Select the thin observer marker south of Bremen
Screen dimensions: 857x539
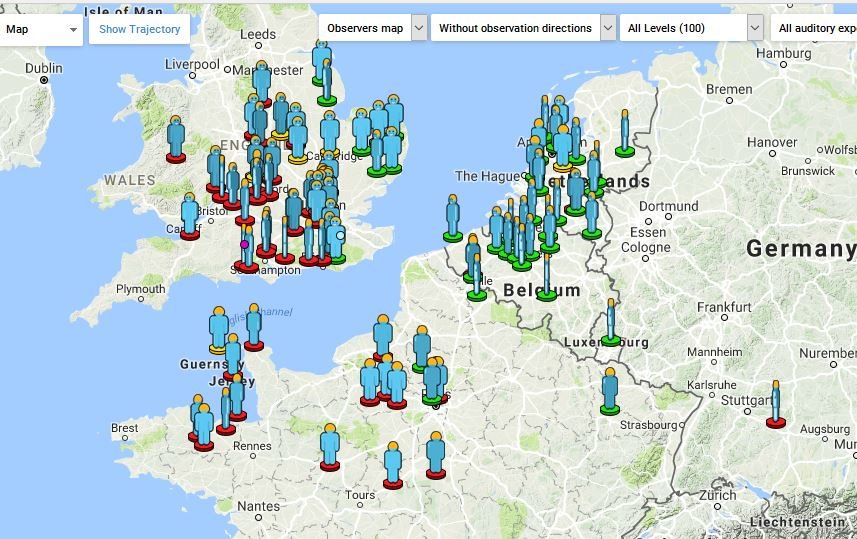click(x=625, y=134)
